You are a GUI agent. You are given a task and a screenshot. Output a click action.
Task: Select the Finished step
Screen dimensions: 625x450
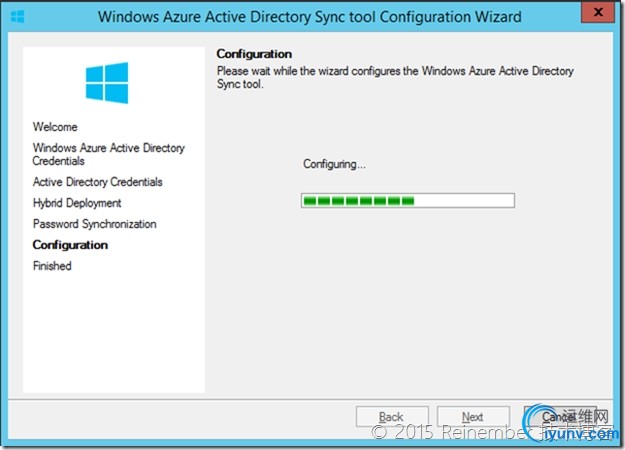point(52,266)
